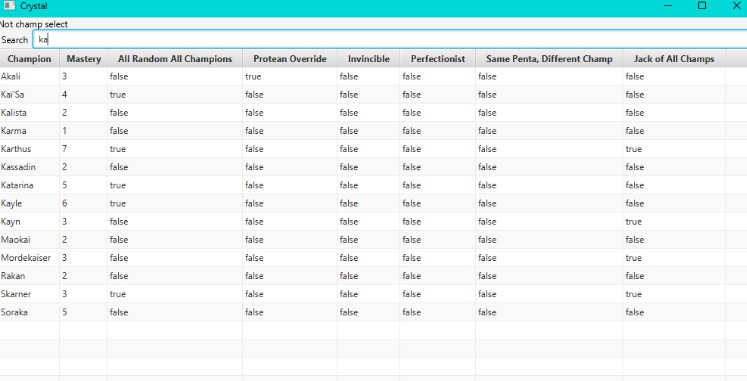Image resolution: width=747 pixels, height=381 pixels.
Task: Click Kai'Sa mastery value 4
Action: point(64,95)
